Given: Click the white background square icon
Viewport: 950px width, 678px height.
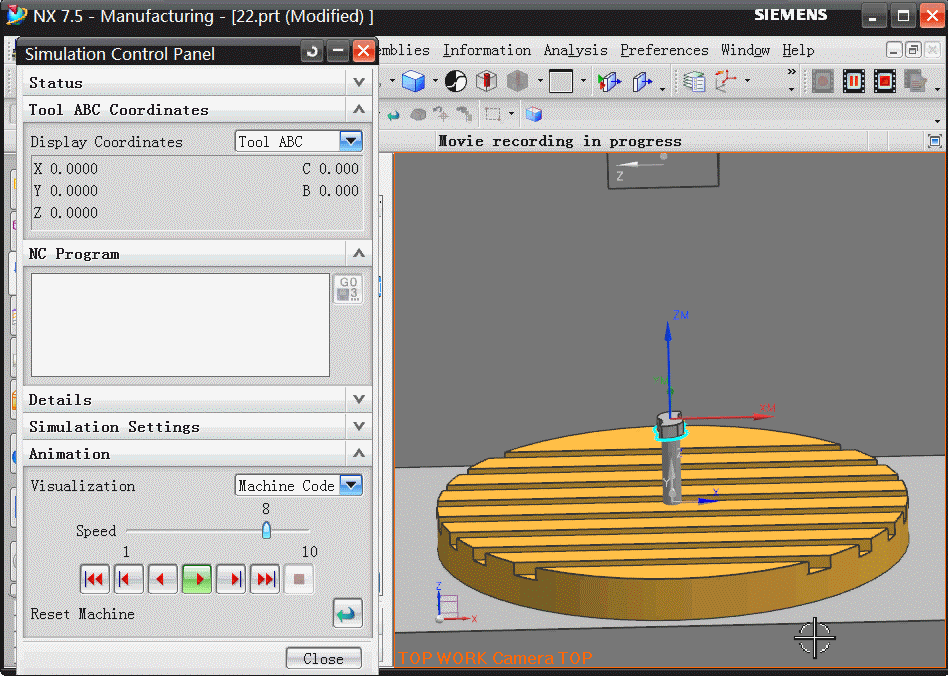Looking at the screenshot, I should (x=560, y=81).
